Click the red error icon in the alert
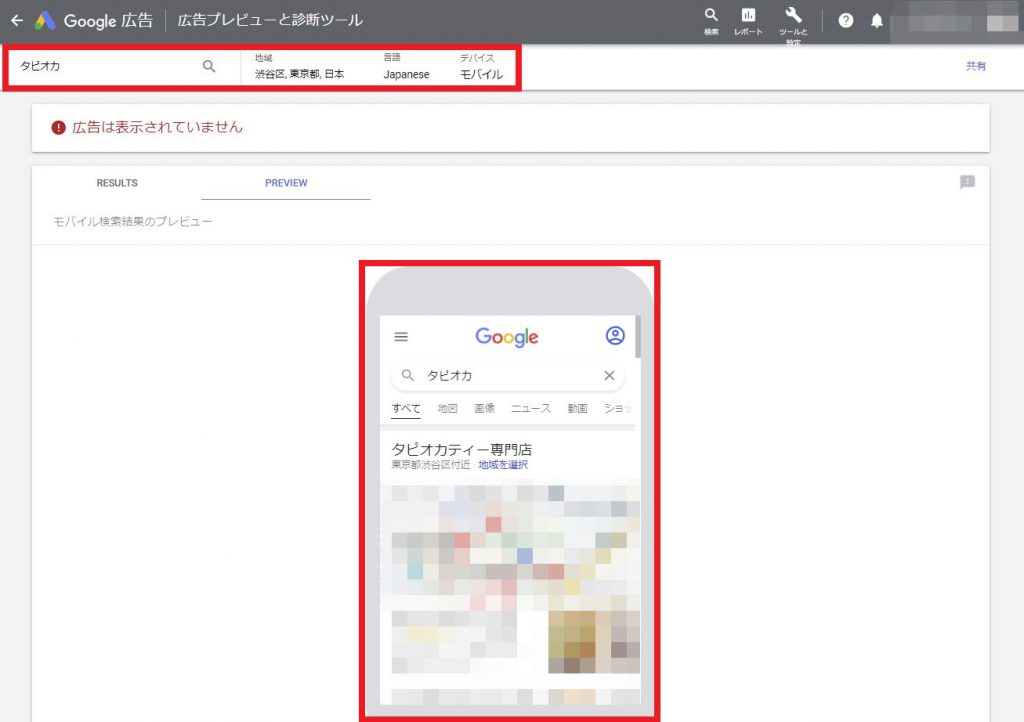 point(58,127)
